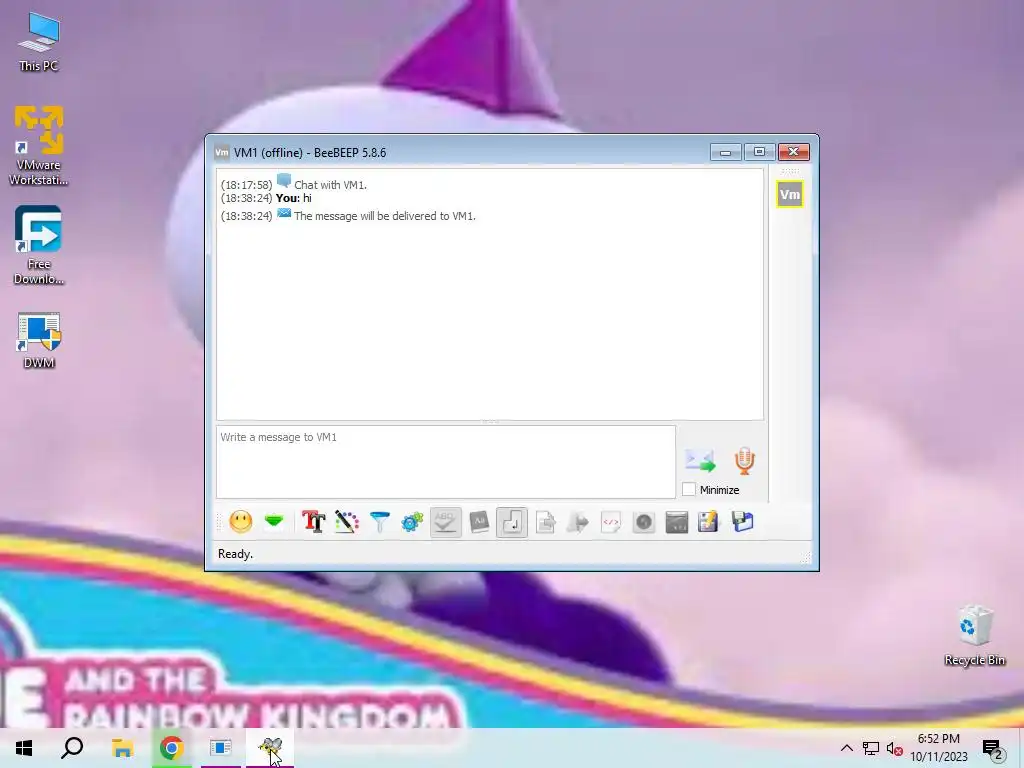Image resolution: width=1024 pixels, height=768 pixels.
Task: Click the 'Ready.' status bar text
Action: coord(235,554)
